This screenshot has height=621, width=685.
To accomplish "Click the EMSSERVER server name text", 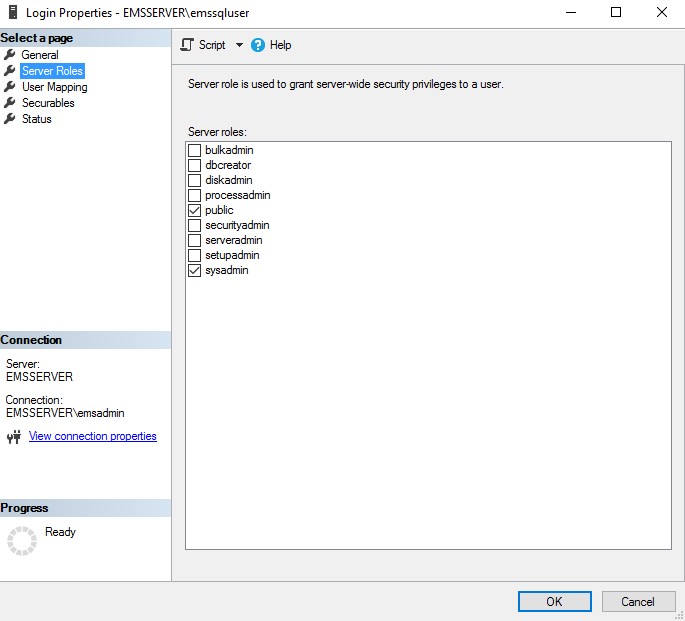I will pos(39,376).
